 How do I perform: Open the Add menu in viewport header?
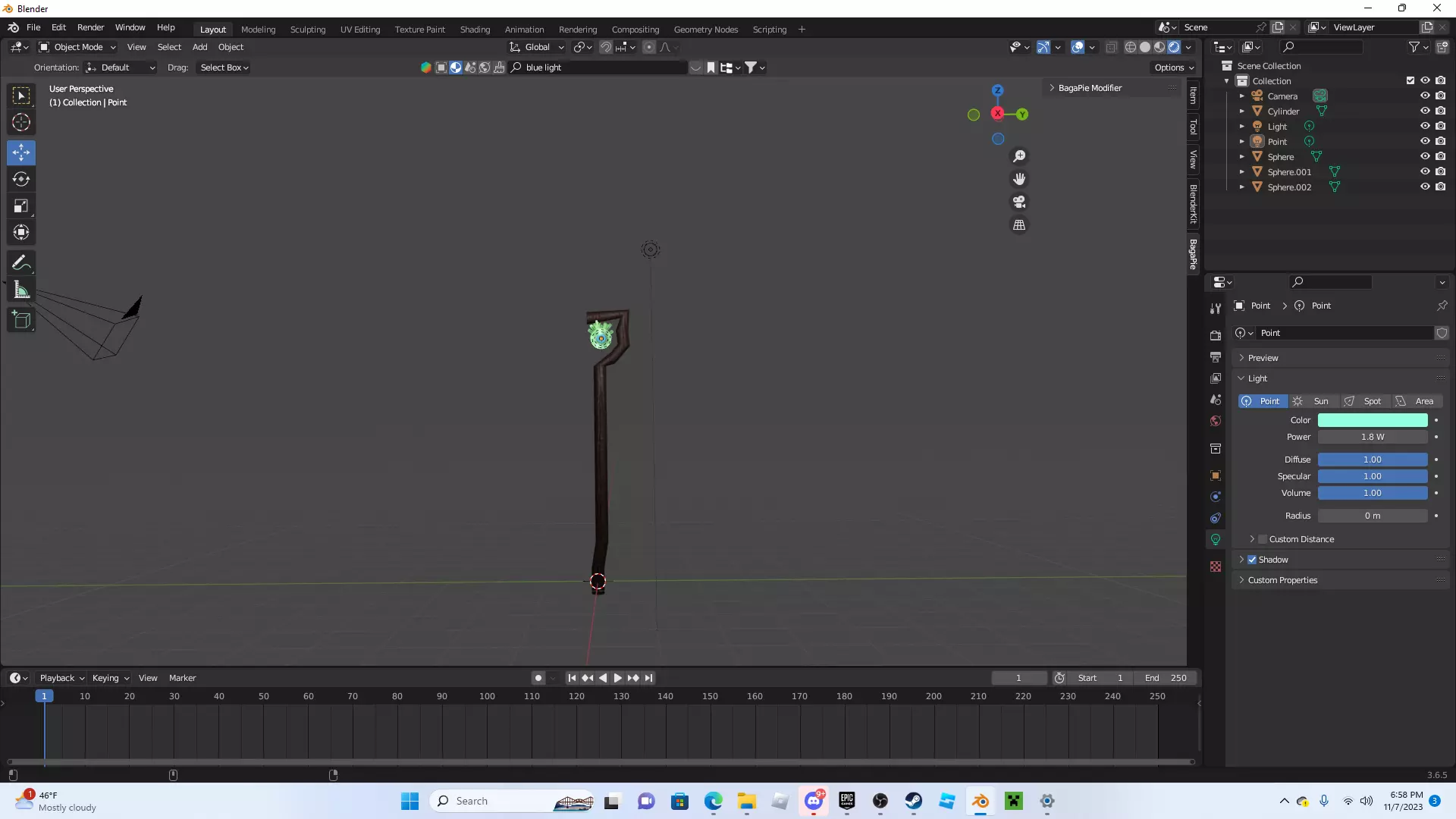tap(199, 47)
